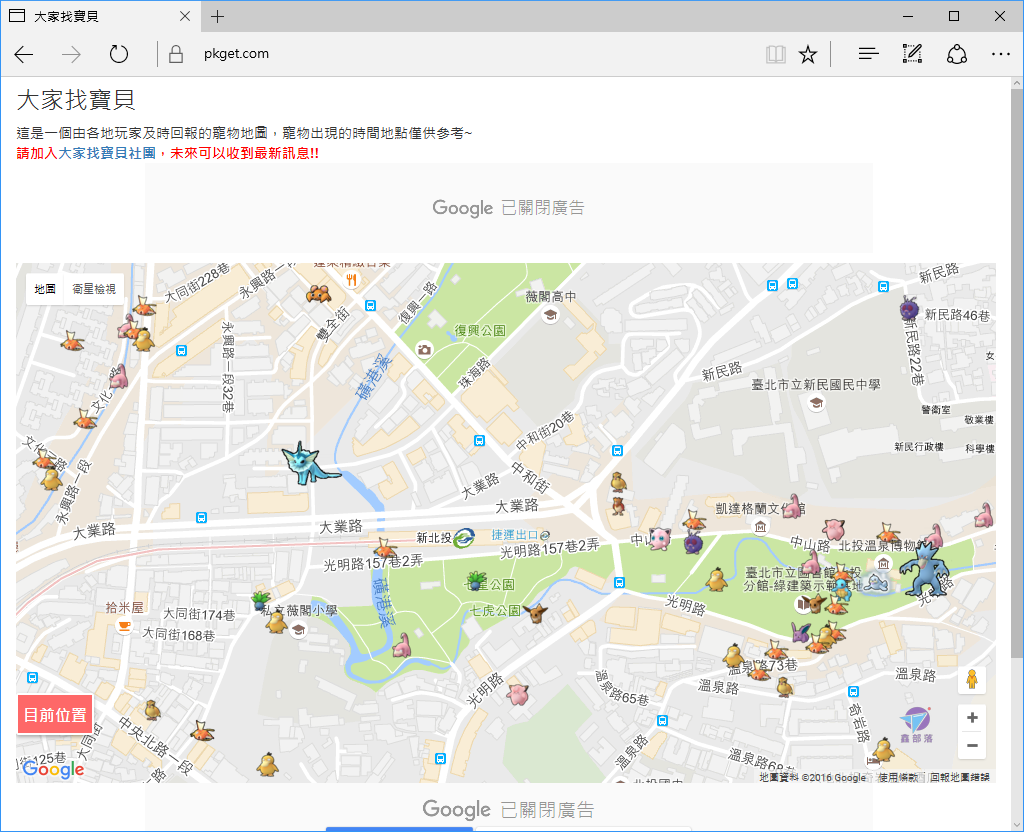Click the 拾米屋 cafe icon
Screen dimensions: 1024x832
click(x=123, y=625)
